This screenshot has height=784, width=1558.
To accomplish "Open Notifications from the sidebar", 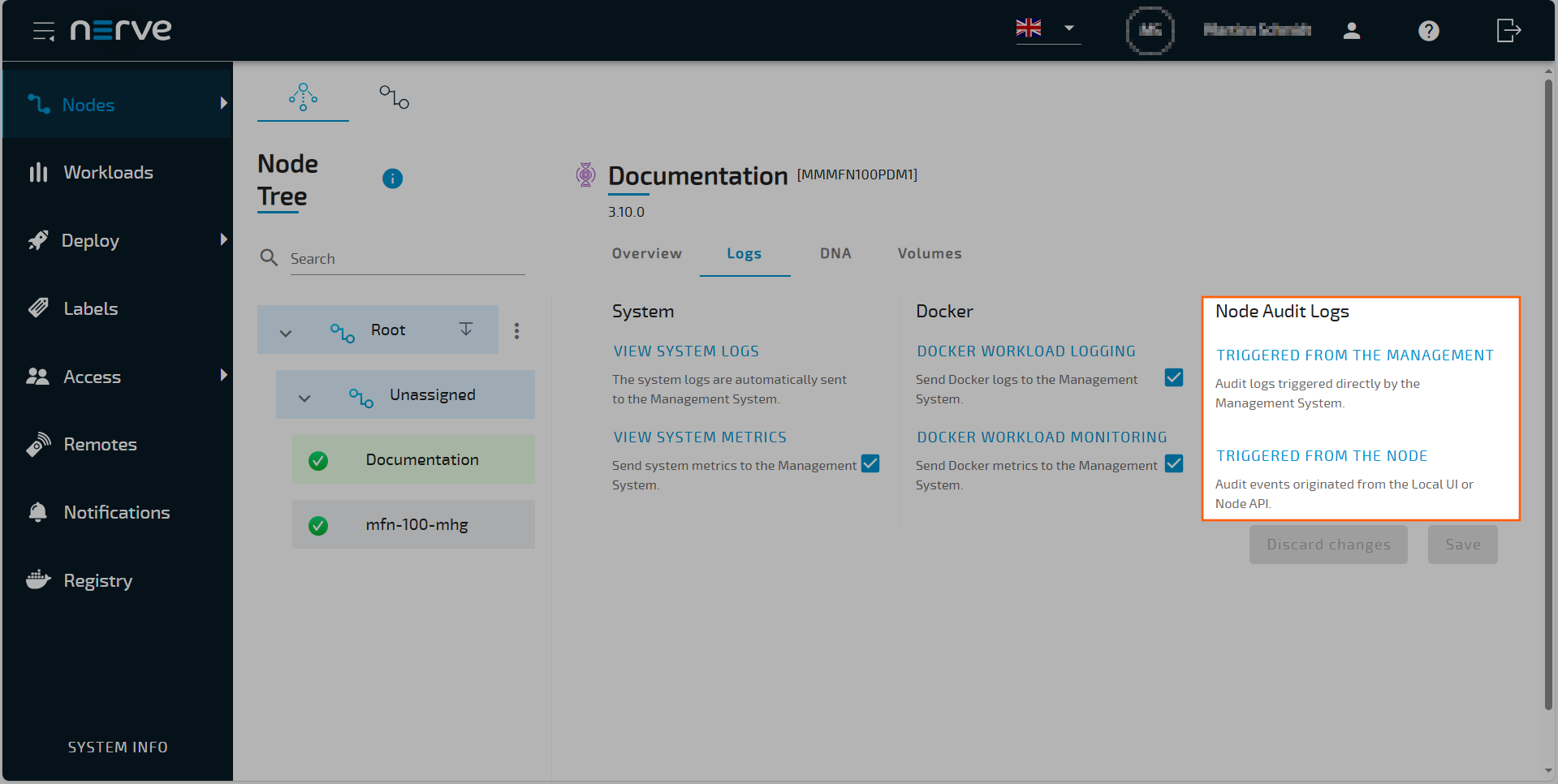I will 117,512.
